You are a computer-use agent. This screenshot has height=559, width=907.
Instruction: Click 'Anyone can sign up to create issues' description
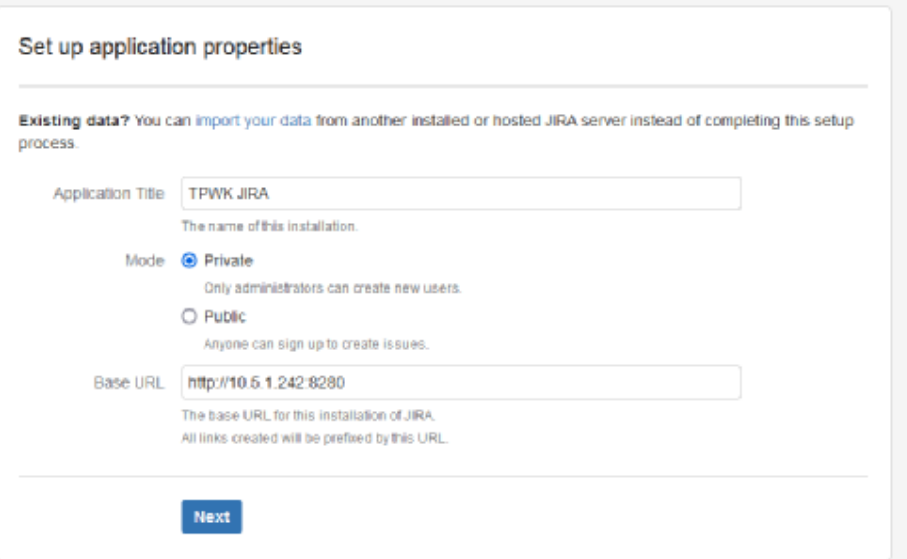pos(316,345)
